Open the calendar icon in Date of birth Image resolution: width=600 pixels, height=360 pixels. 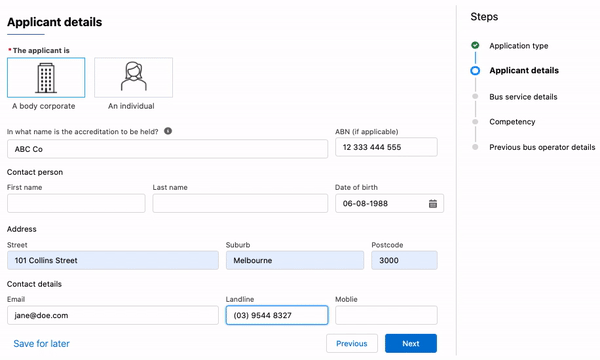[433, 204]
